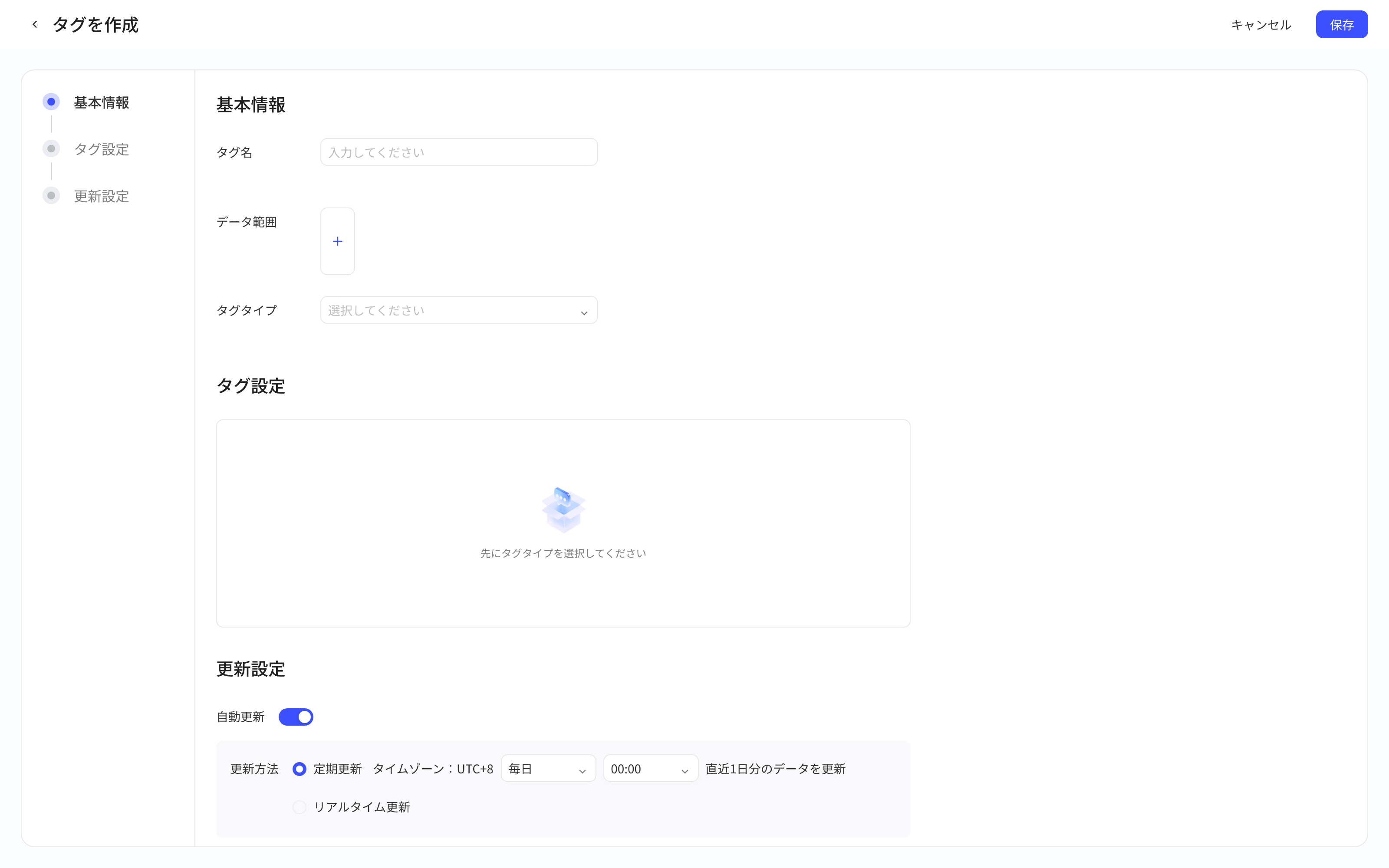Select the 定期更新 radio option
Viewport: 1389px width, 868px height.
click(299, 769)
